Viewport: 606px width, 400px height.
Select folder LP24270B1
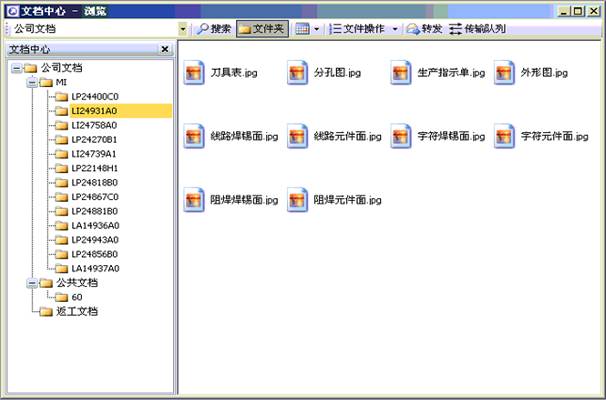[x=94, y=140]
